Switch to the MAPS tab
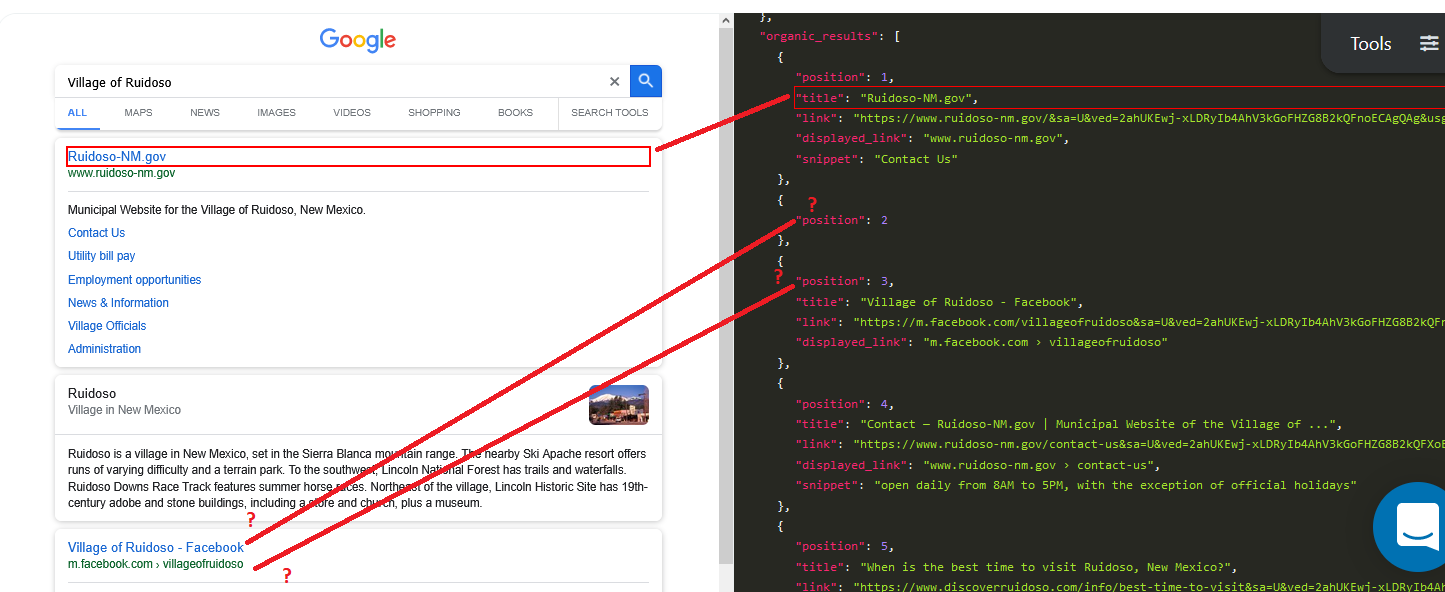Viewport: 1445px width, 592px height. [x=138, y=112]
